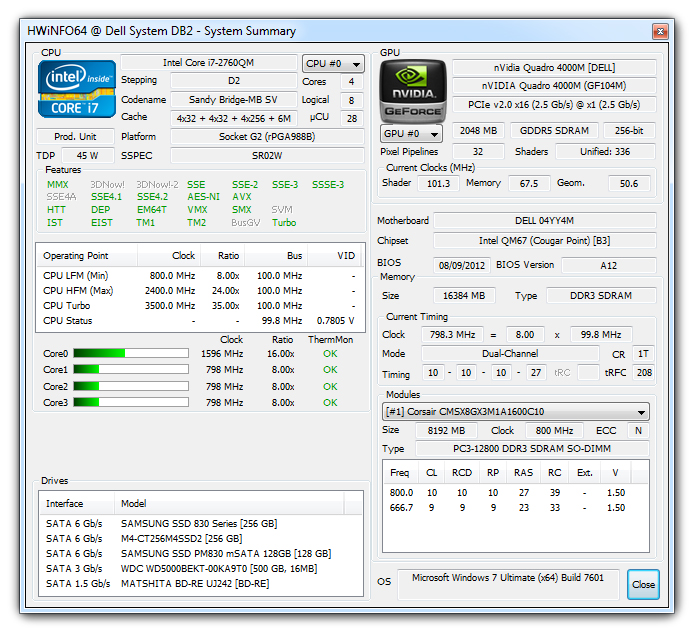Click the CPU LFM (Min) row
Viewport: 693px width, 632px height.
pos(200,276)
